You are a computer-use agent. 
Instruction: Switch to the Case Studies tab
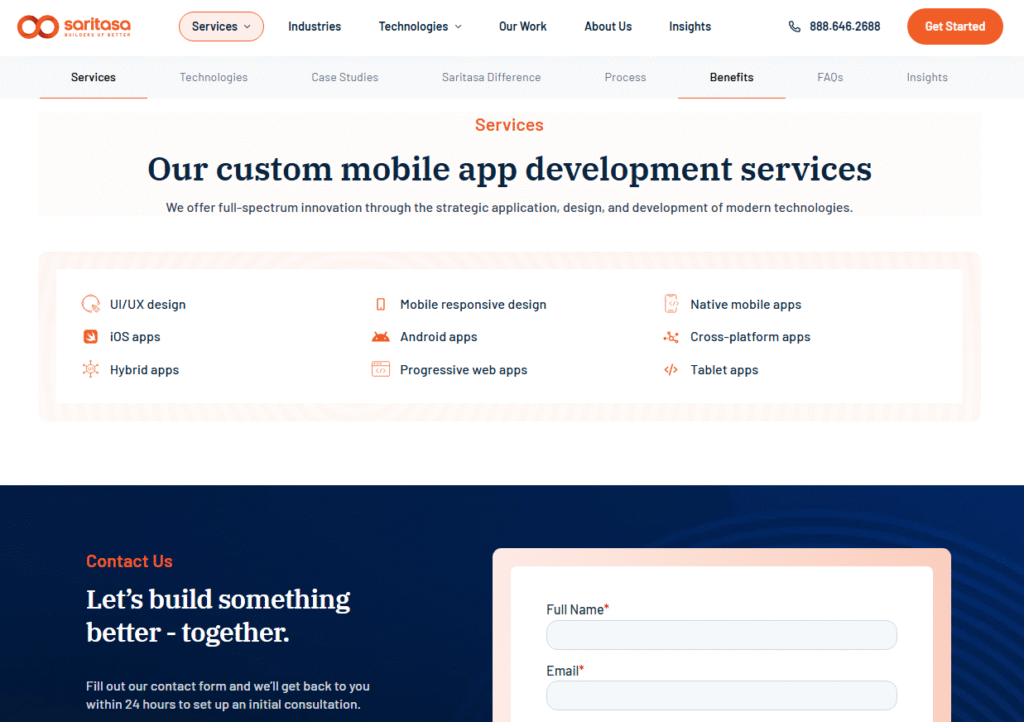(x=345, y=77)
